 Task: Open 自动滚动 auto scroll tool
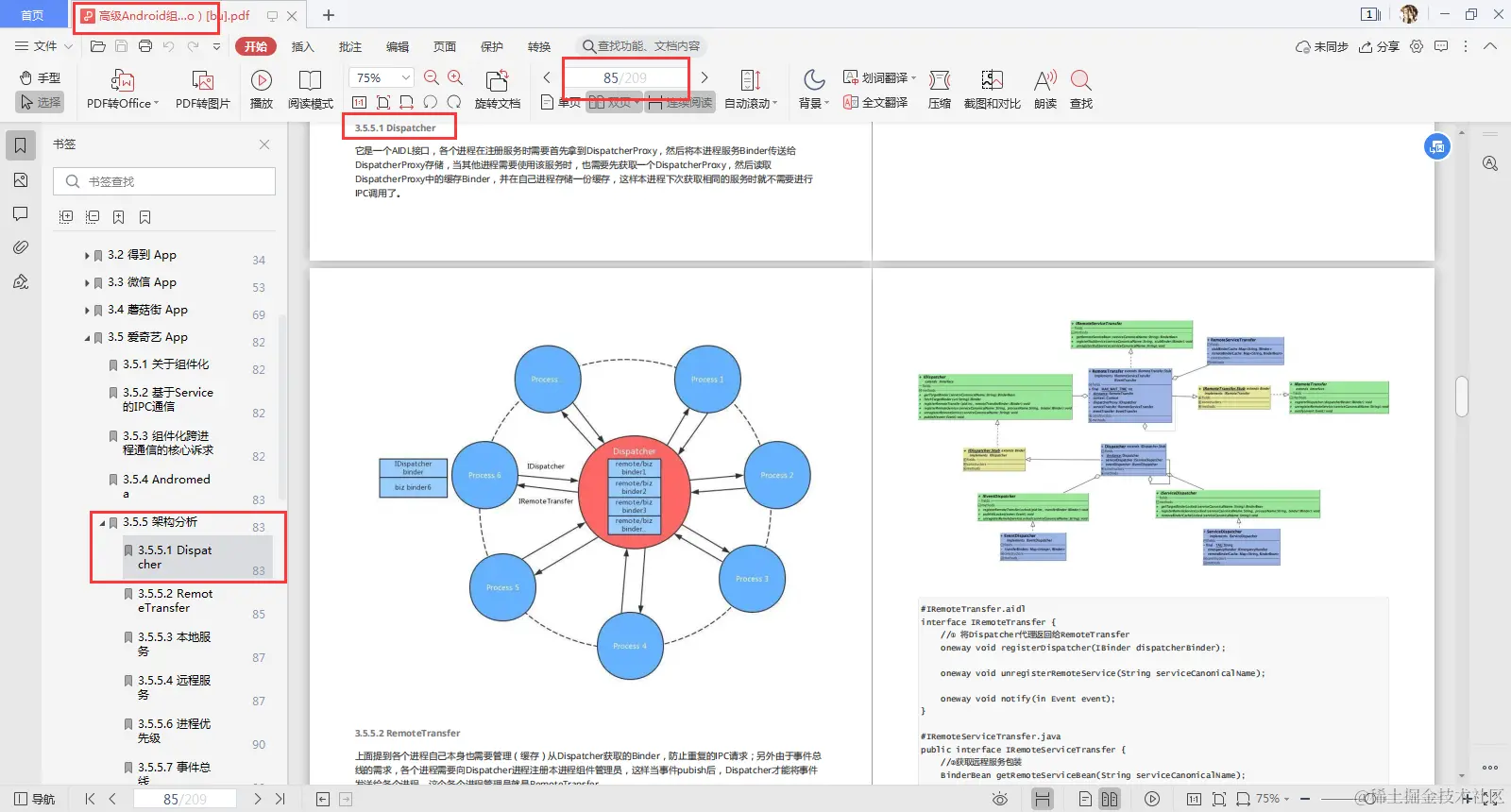pos(751,90)
